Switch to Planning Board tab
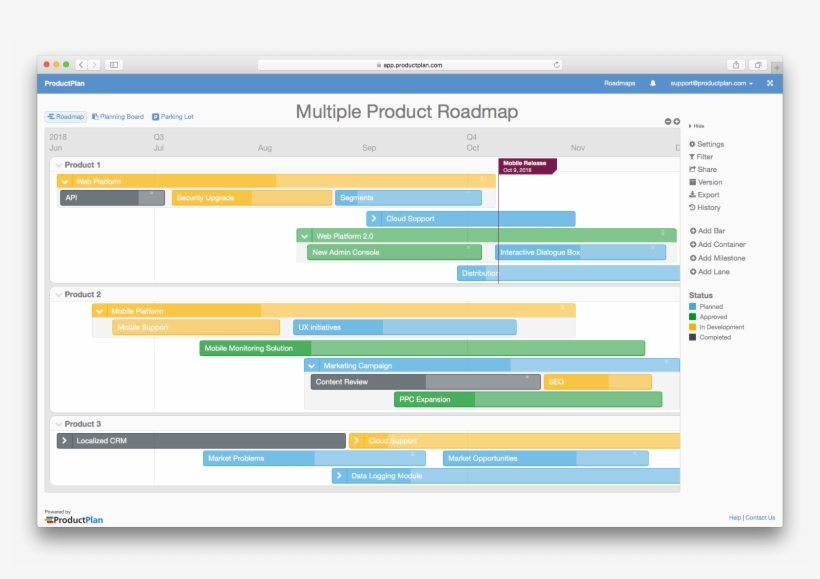Viewport: 820px width, 579px height. [118, 117]
